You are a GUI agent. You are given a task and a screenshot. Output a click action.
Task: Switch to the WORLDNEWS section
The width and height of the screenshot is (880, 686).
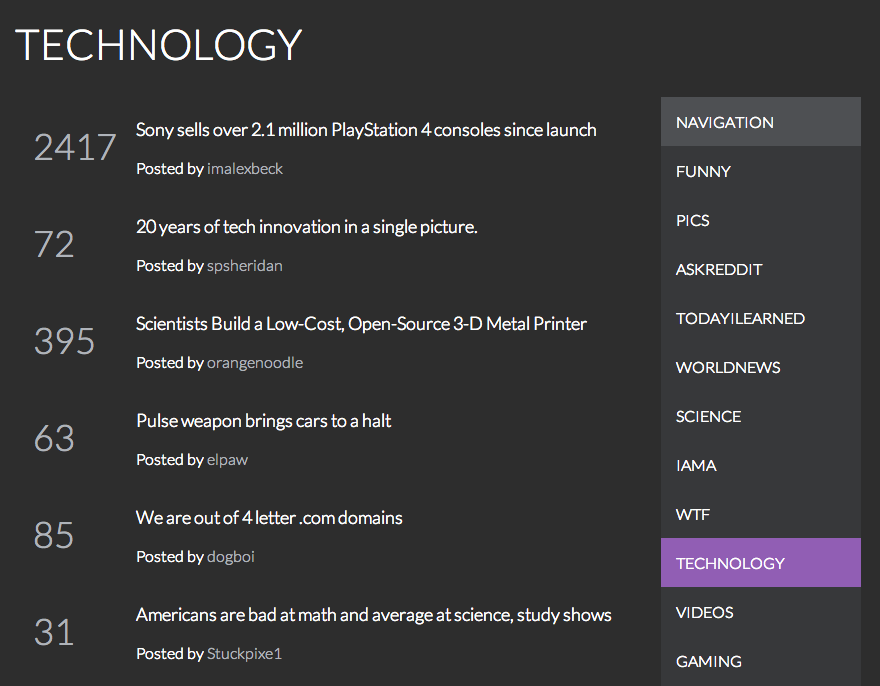pos(760,367)
